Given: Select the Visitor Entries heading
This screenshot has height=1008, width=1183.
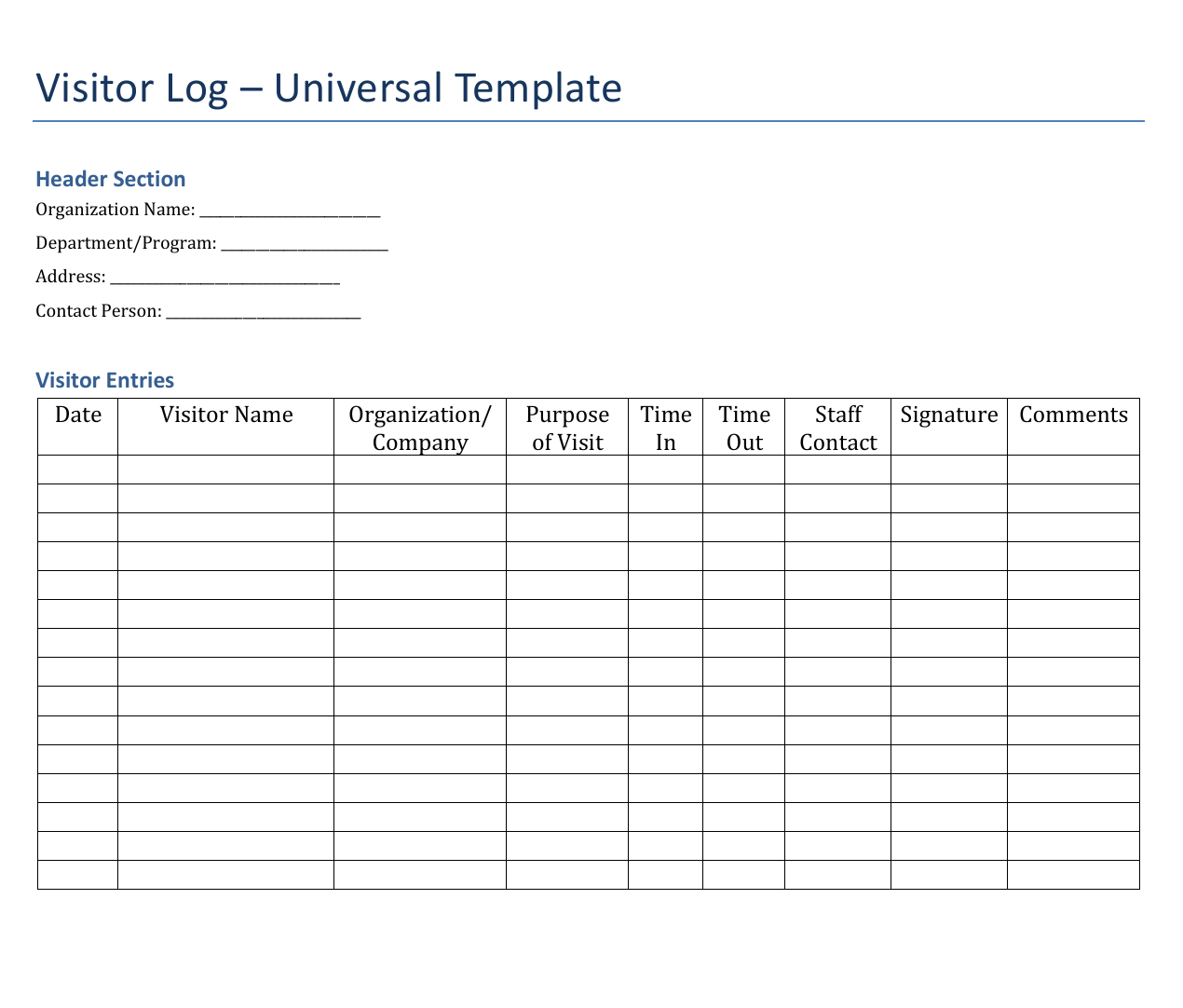Looking at the screenshot, I should pos(104,380).
